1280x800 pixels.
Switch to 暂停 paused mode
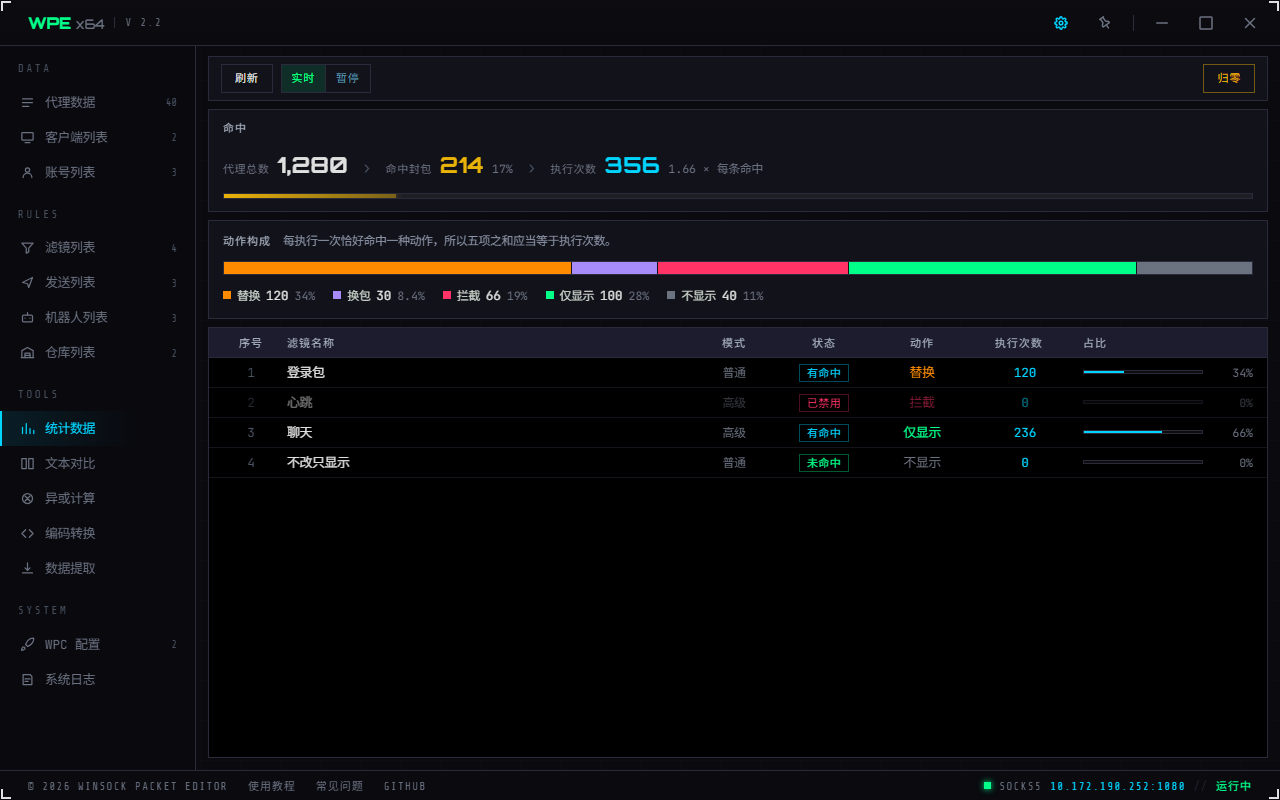pyautogui.click(x=347, y=78)
